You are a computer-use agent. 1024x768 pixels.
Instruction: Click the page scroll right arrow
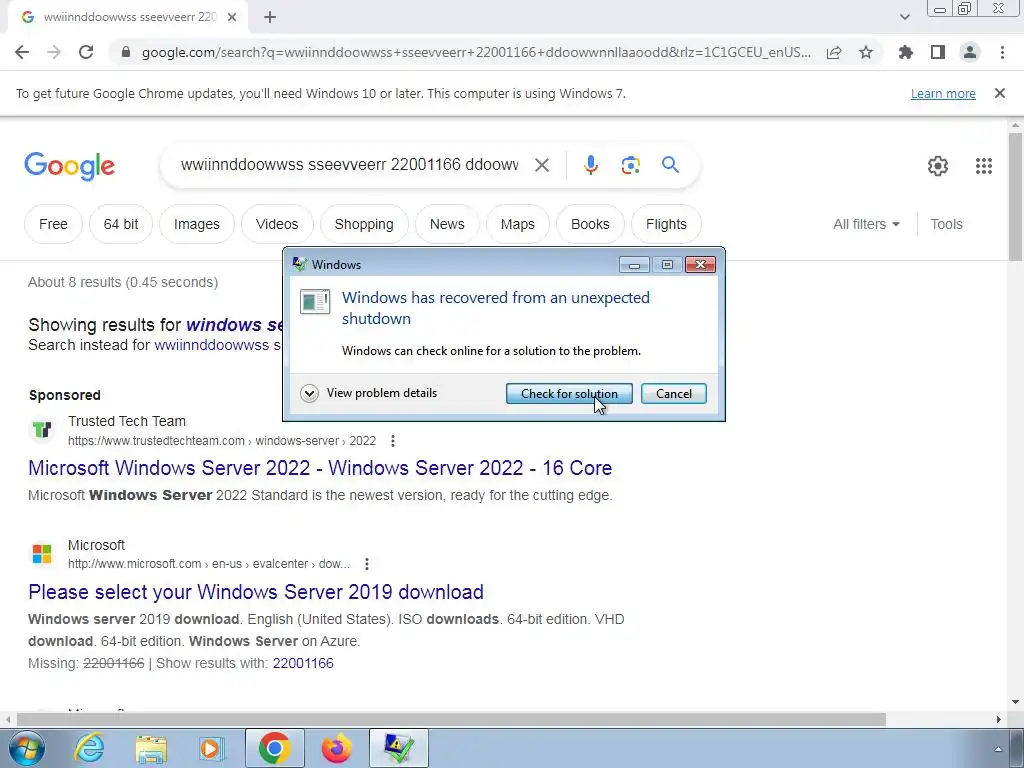point(999,719)
